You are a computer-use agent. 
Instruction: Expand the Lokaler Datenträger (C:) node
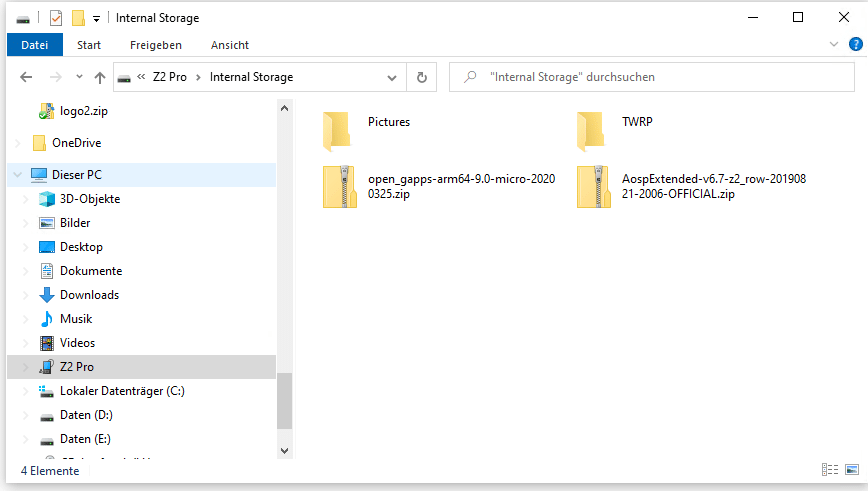pos(25,391)
